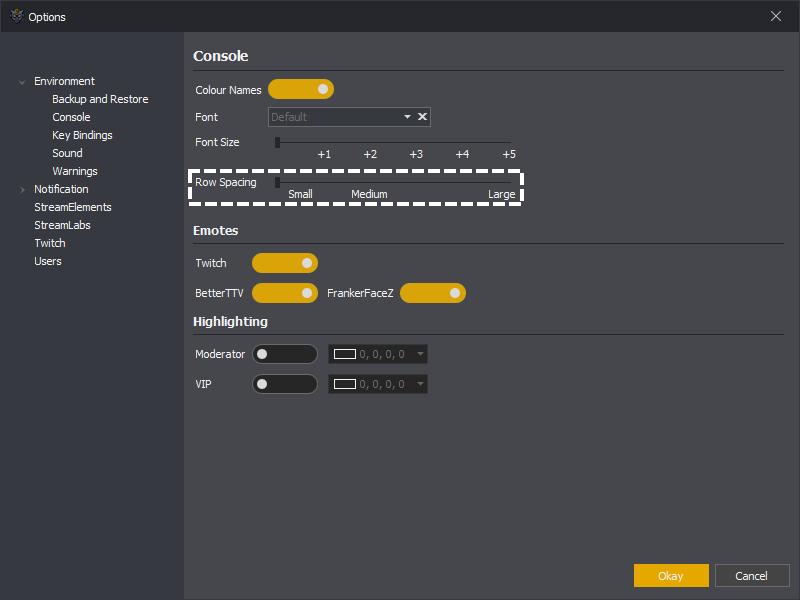
Task: Open the Key Bindings page
Action: tap(82, 135)
